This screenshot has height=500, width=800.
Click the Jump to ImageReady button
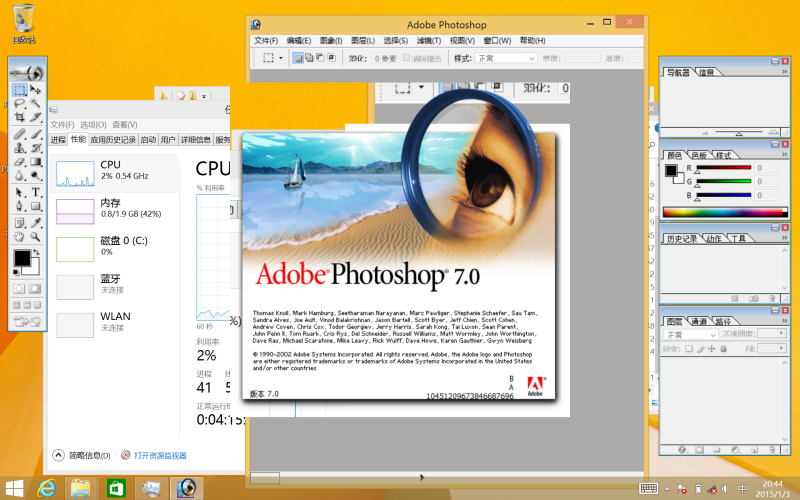pyautogui.click(x=28, y=321)
